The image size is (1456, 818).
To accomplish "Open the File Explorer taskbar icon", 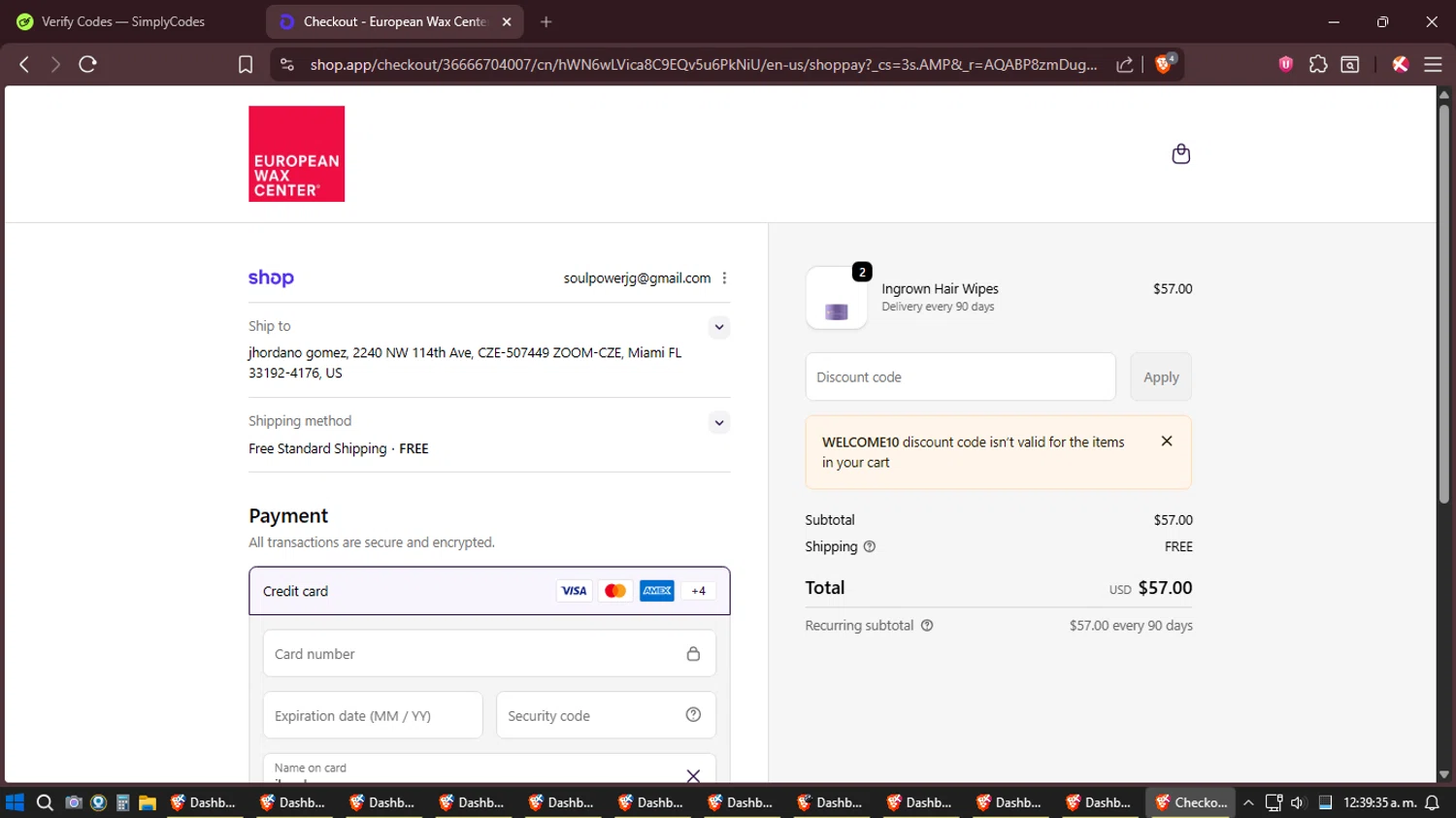I will (x=148, y=802).
